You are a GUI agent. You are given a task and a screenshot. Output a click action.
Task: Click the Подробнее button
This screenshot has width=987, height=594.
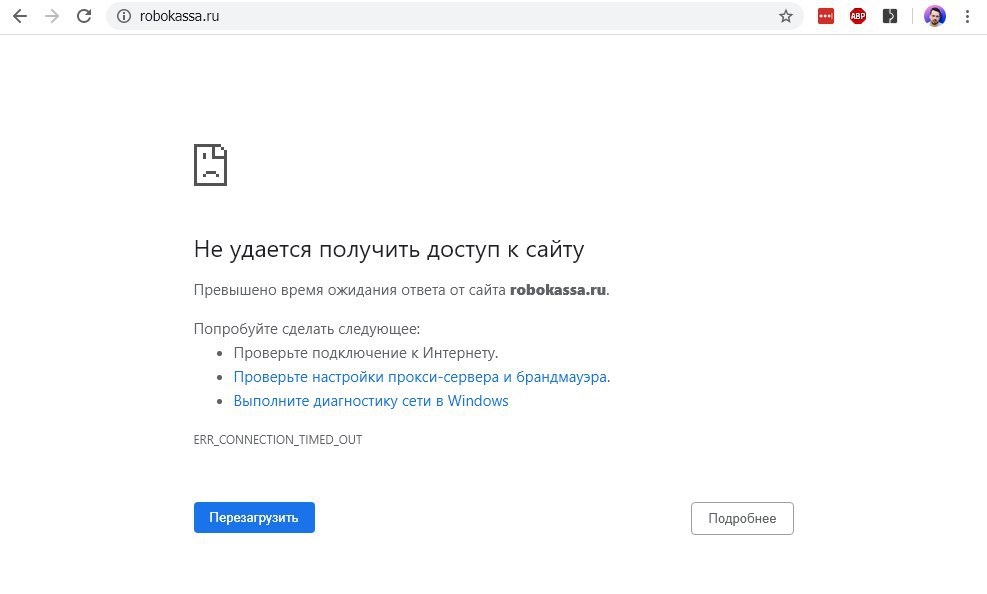point(742,518)
